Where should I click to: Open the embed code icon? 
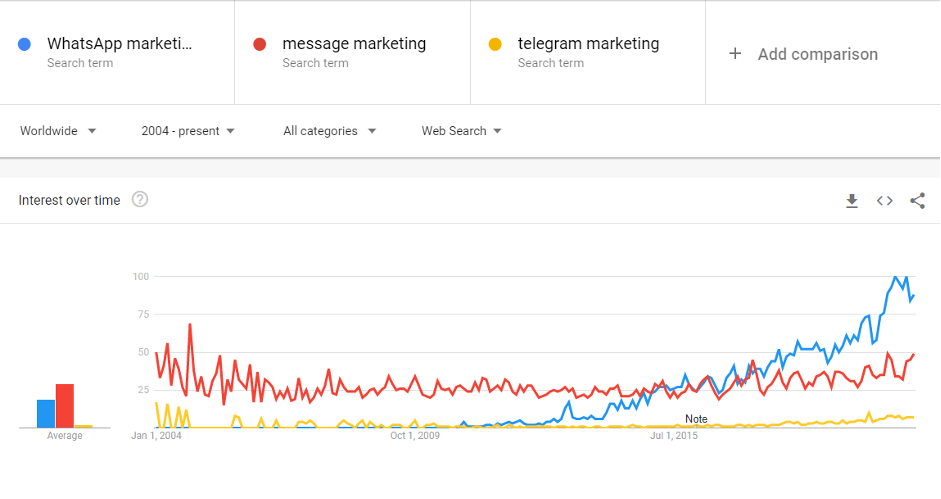885,201
